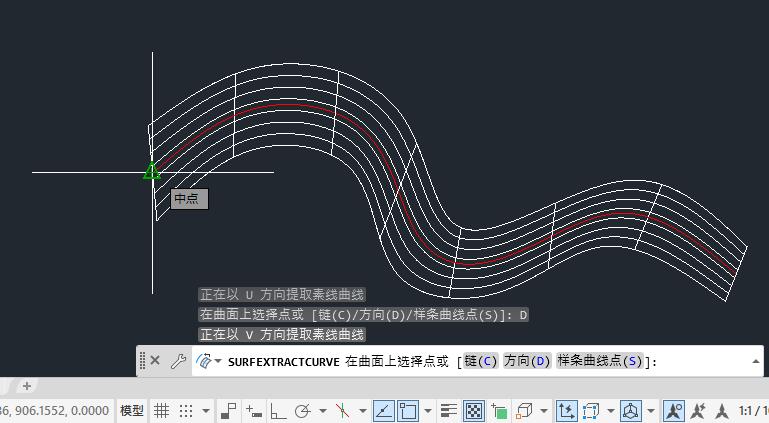
Task: Expand command history arrow
Action: (x=756, y=361)
